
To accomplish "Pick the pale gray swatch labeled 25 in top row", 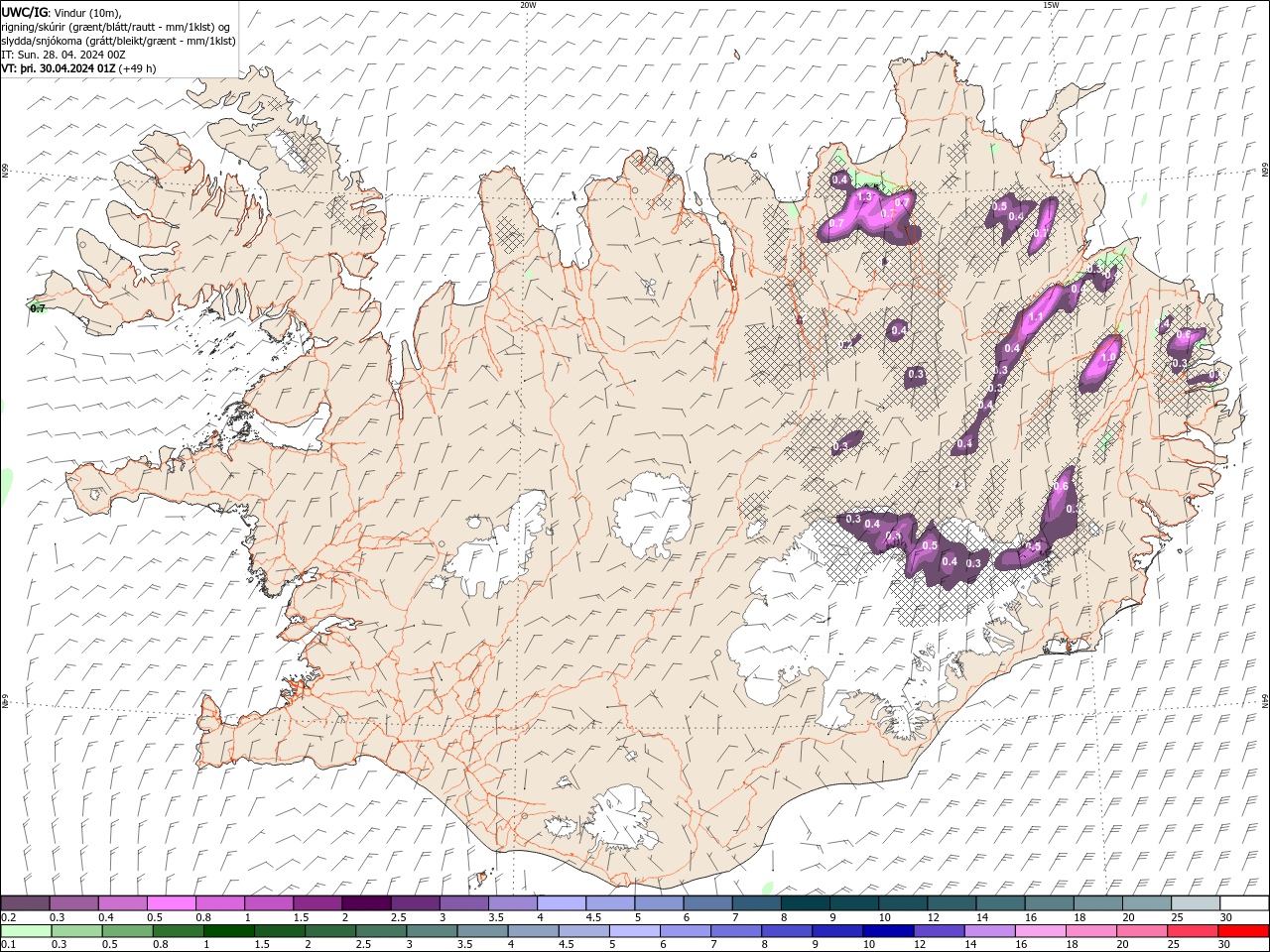I will coord(1196,903).
